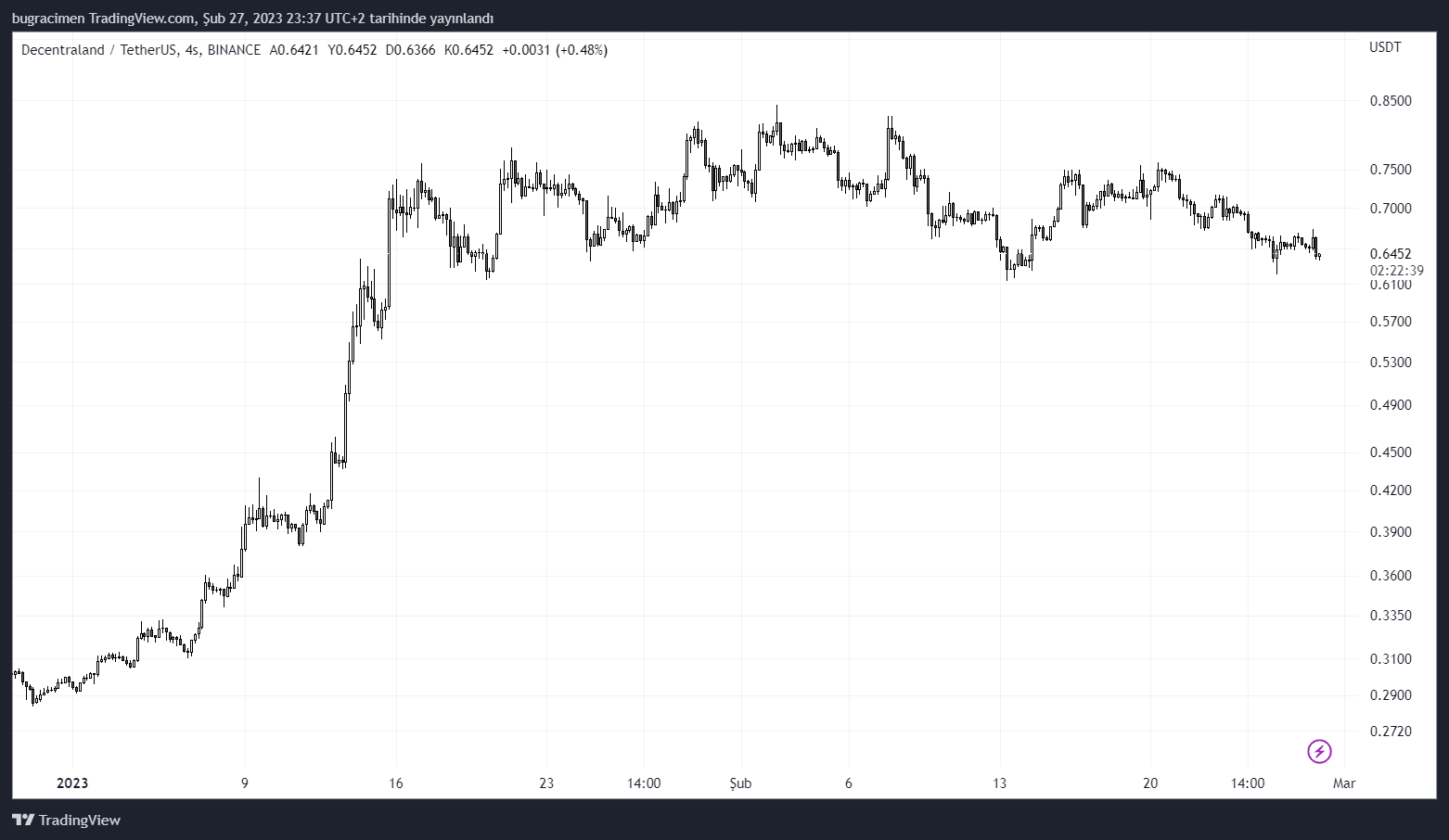The image size is (1449, 840).
Task: Click the 2023 label on time axis
Action: [x=72, y=783]
